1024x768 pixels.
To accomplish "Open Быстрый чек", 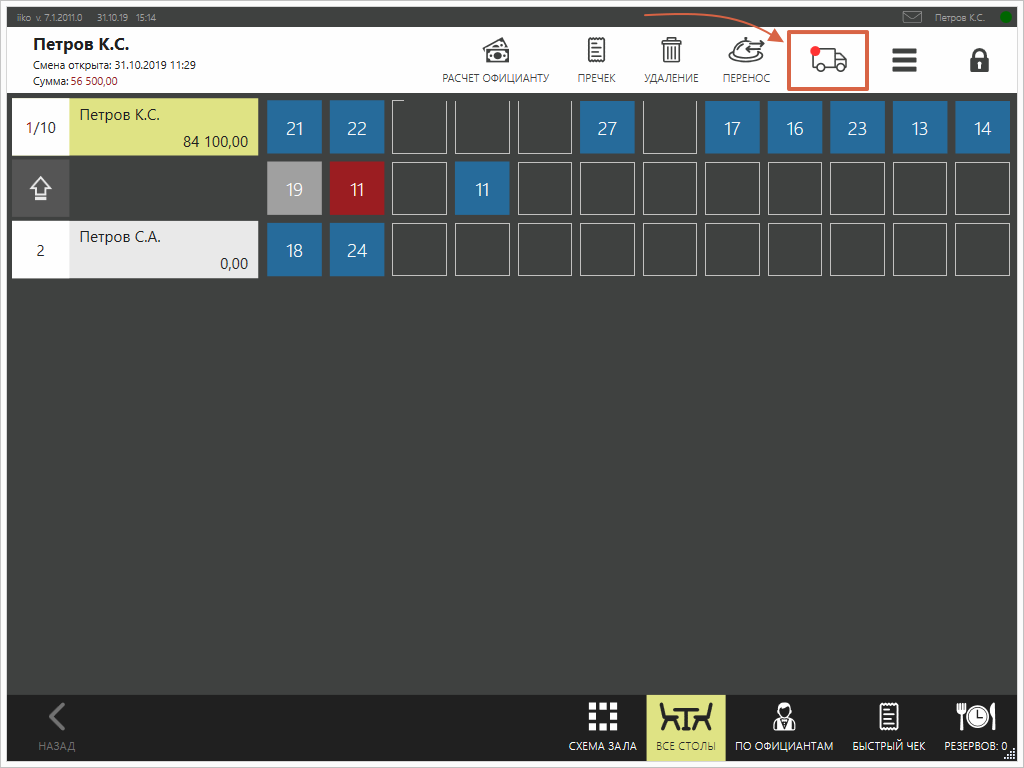I will [888, 726].
